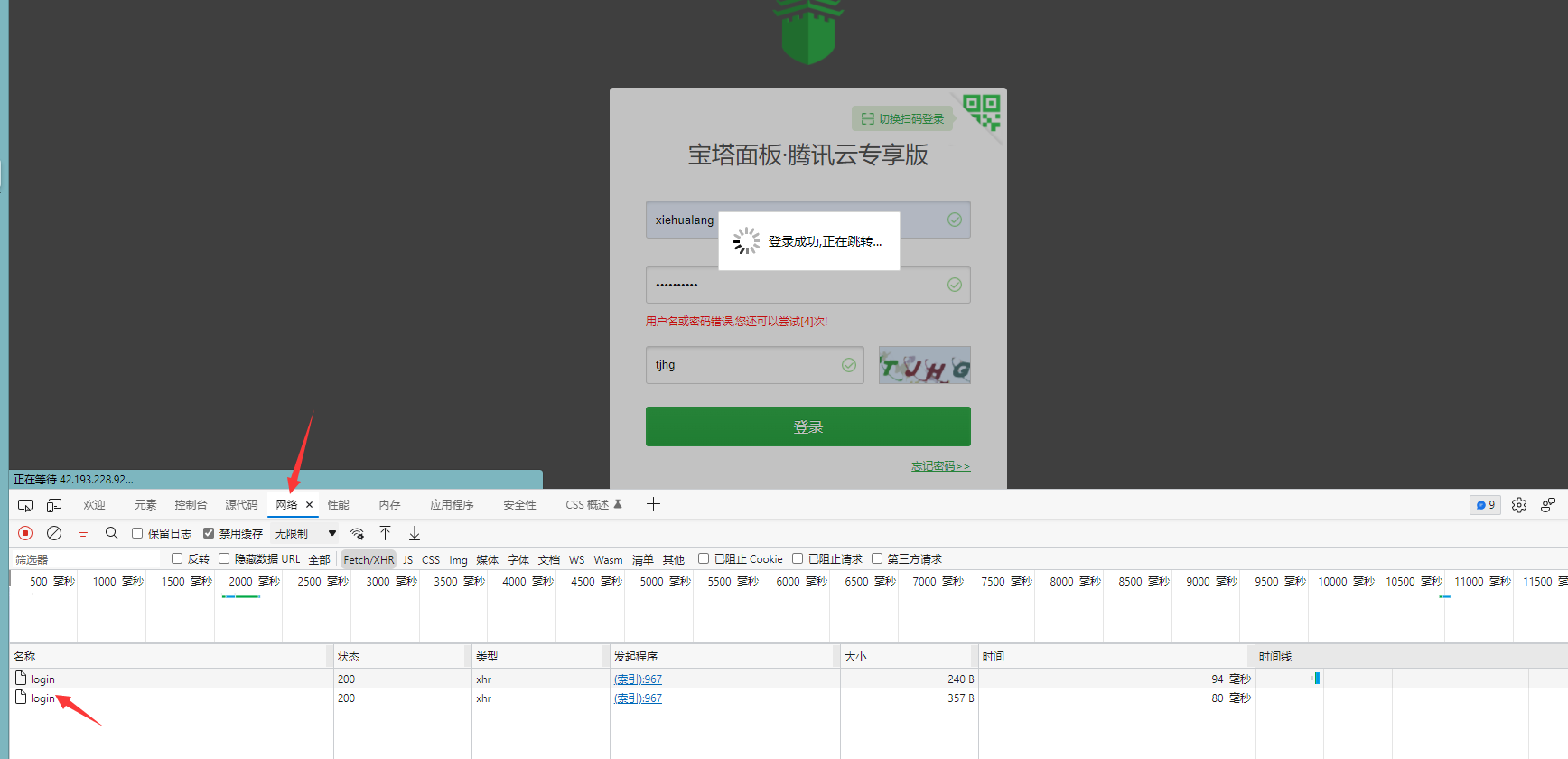Screen dimensions: 1568x759
Task: Select the 240 B login request name
Action: point(42,679)
